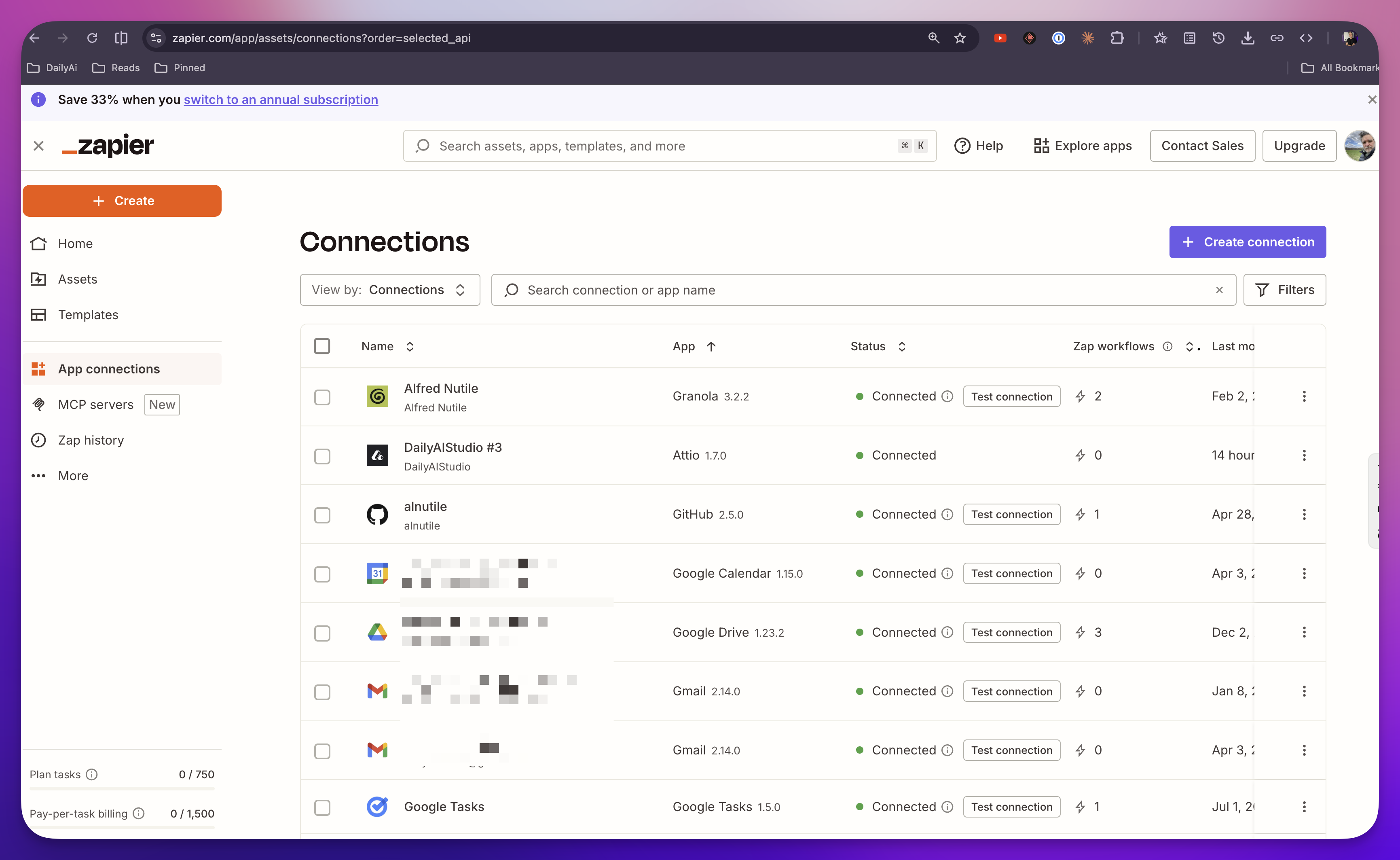
Task: Open the YouTube extension icon
Action: tap(1000, 38)
